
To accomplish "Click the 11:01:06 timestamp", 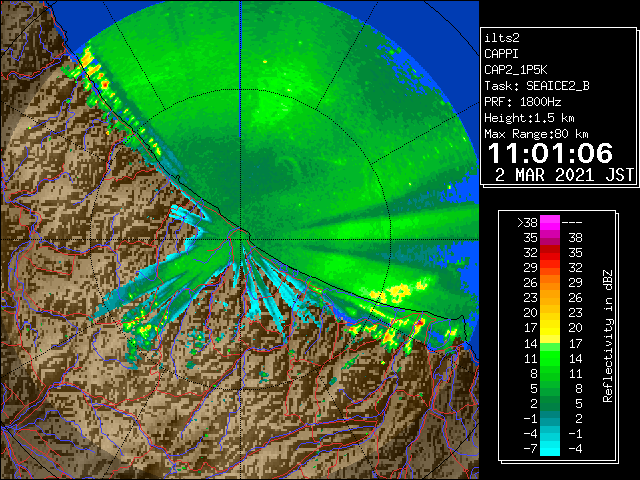I will tap(550, 153).
